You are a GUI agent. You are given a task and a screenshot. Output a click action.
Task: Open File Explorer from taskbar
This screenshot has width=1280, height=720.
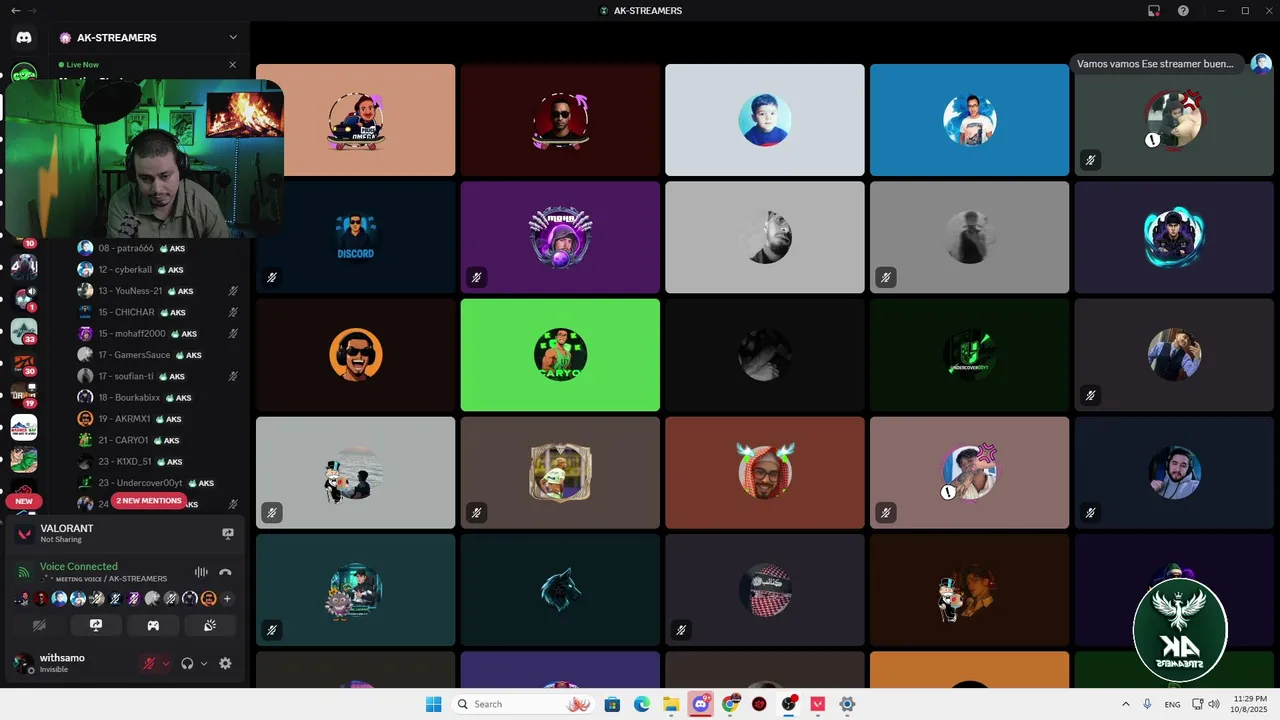tap(671, 704)
